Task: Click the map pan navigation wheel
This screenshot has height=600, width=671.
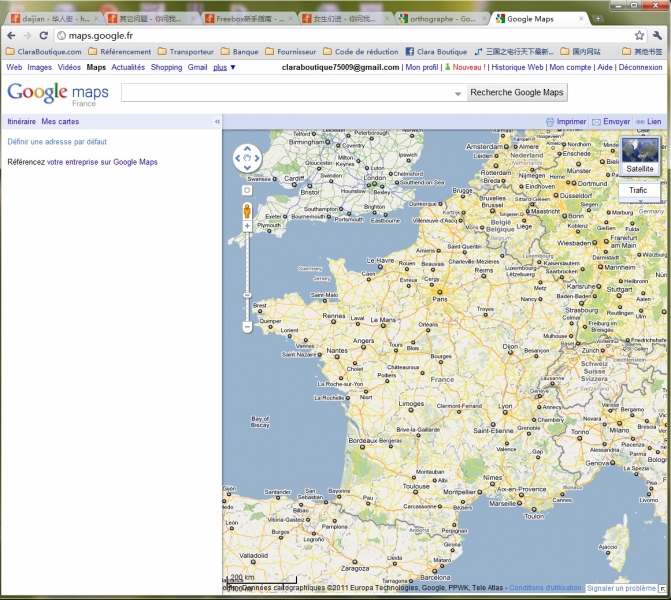Action: pyautogui.click(x=247, y=159)
